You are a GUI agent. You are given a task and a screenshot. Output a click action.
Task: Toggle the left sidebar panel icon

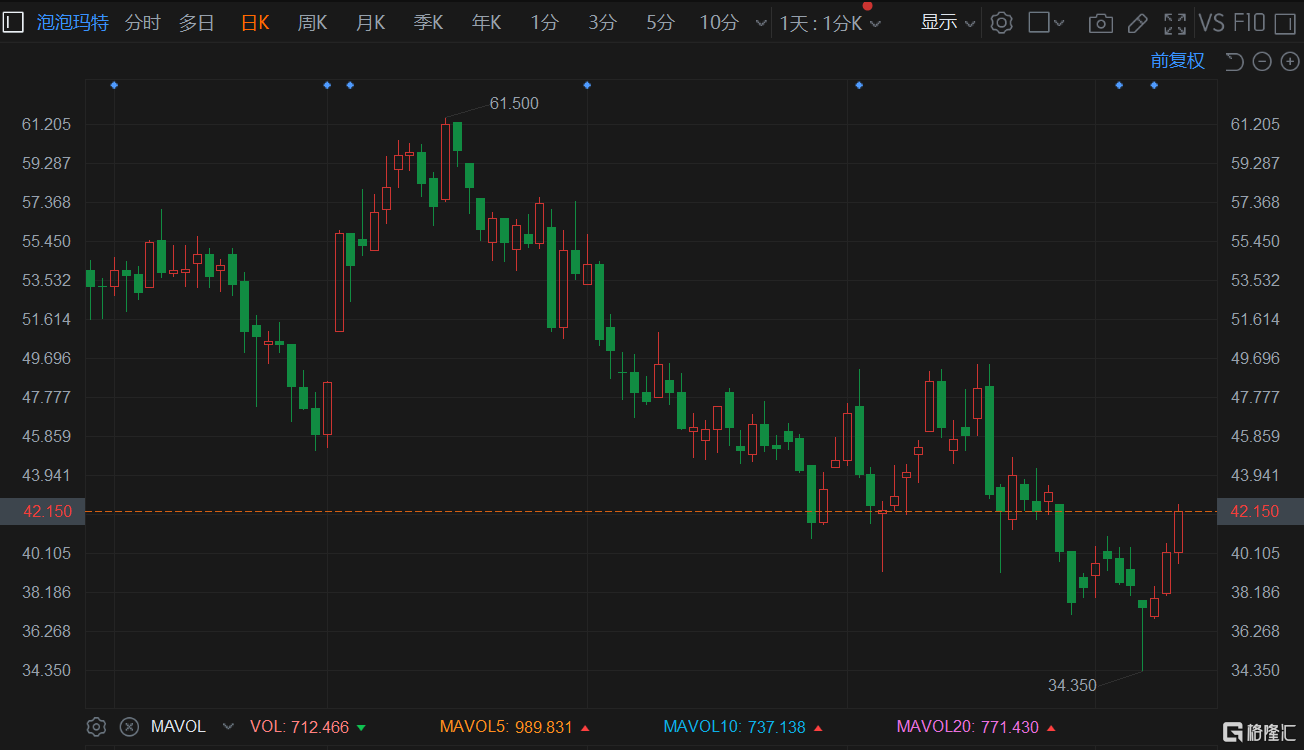coord(14,22)
